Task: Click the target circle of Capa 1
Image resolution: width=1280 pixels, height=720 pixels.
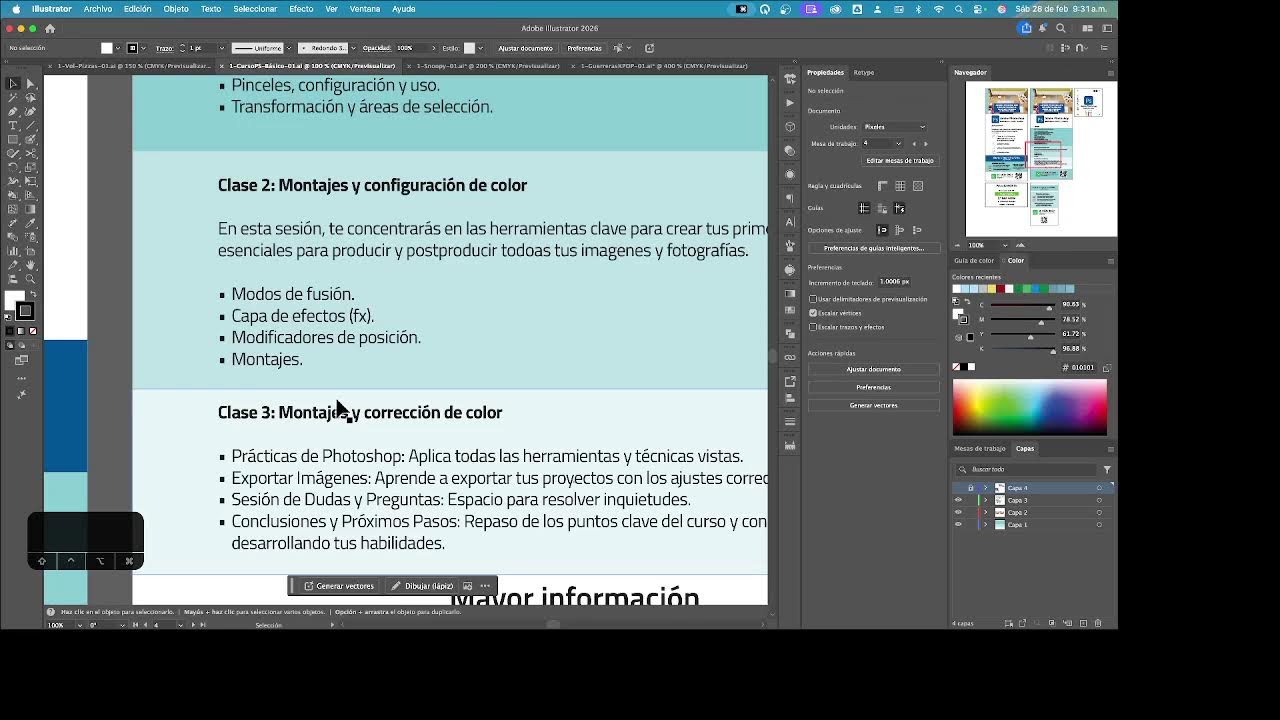Action: coord(1099,524)
